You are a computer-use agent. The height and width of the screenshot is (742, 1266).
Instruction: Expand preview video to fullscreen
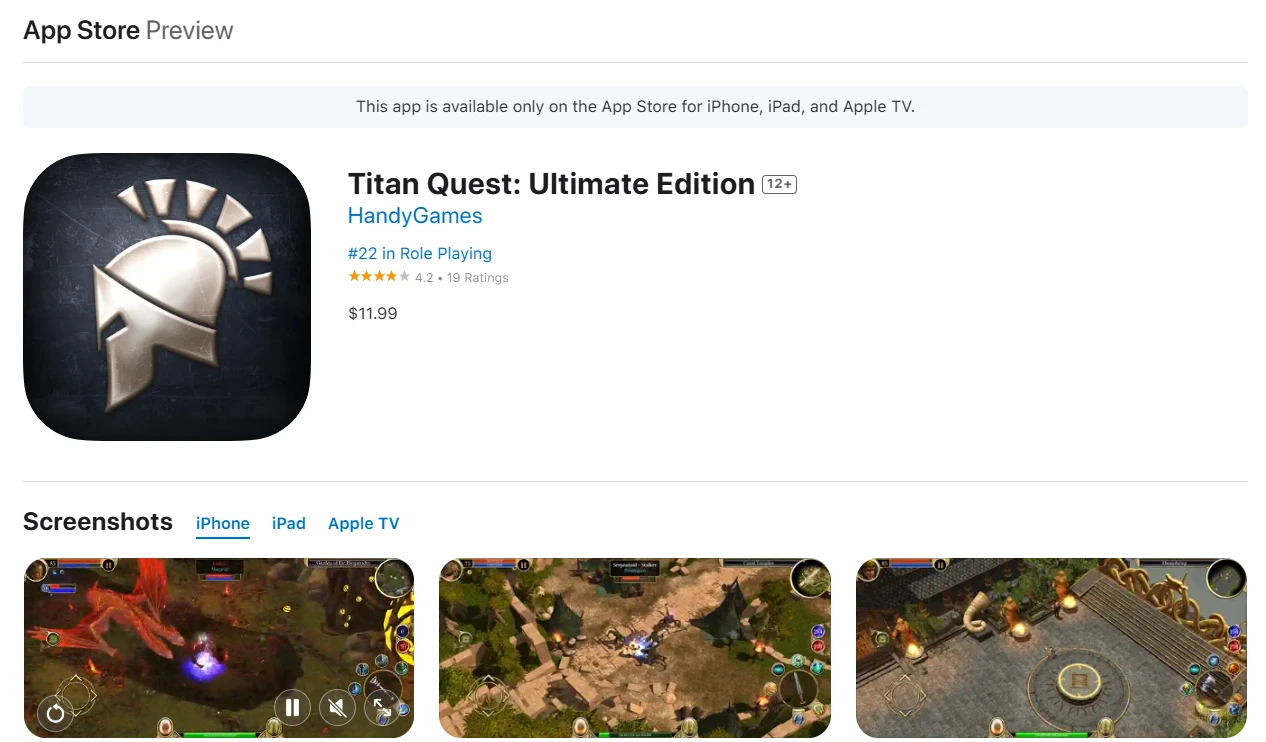(x=382, y=709)
